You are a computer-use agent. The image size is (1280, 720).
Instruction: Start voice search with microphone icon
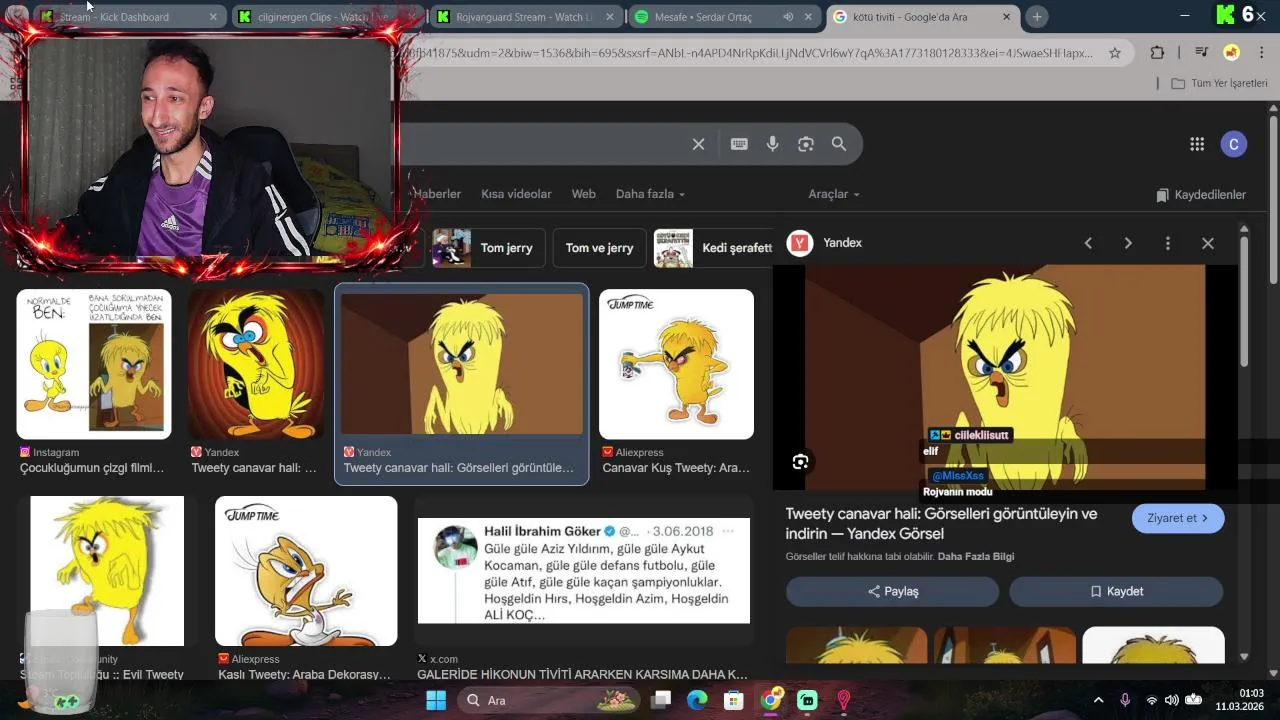click(x=772, y=144)
